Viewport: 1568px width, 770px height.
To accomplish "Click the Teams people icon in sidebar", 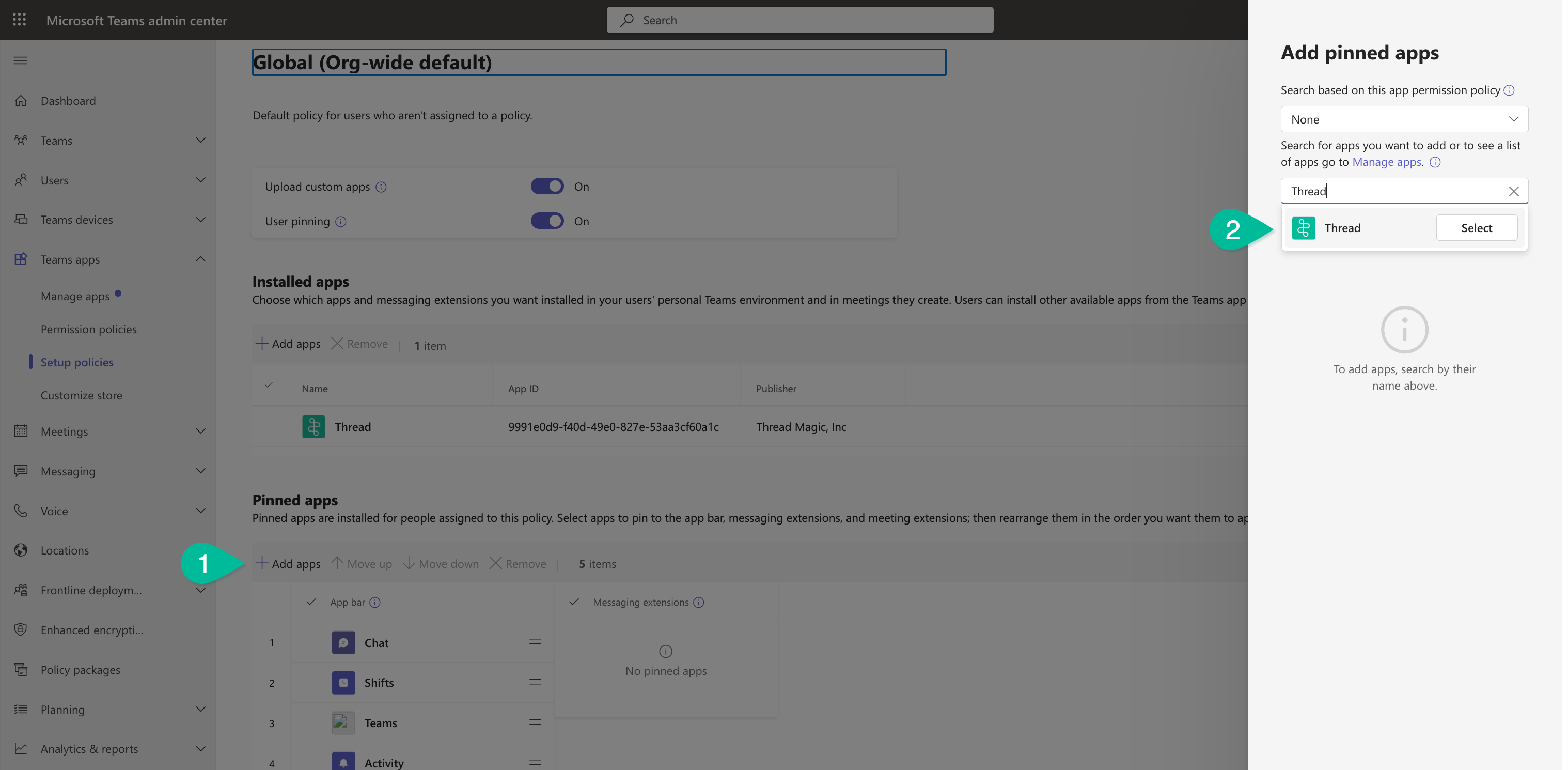I will pos(21,140).
